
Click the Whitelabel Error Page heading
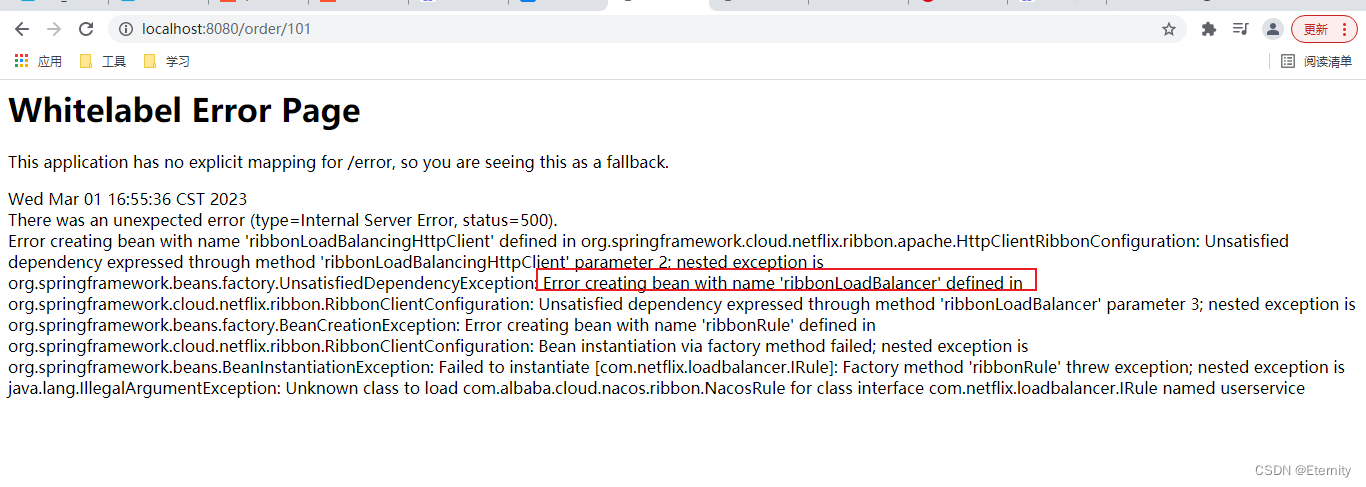(184, 110)
